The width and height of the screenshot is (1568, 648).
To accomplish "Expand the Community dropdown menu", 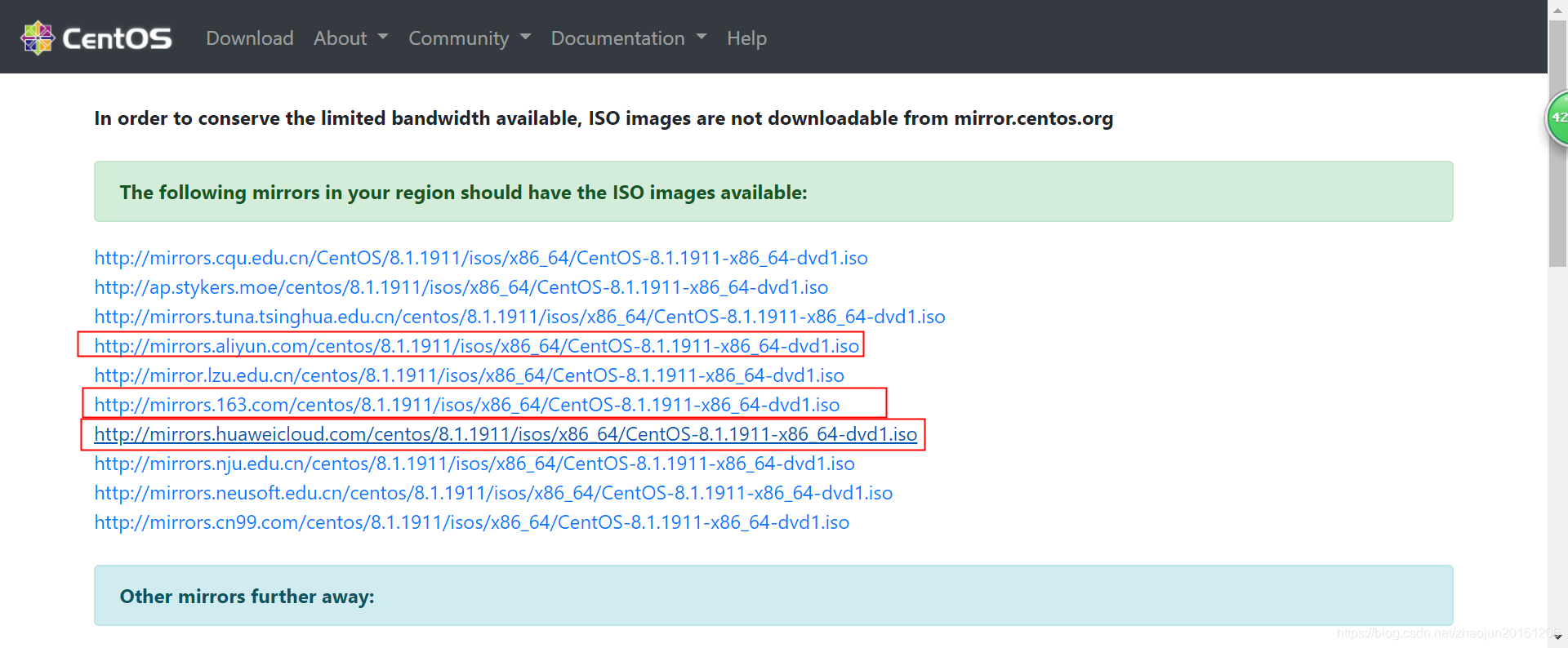I will click(470, 38).
